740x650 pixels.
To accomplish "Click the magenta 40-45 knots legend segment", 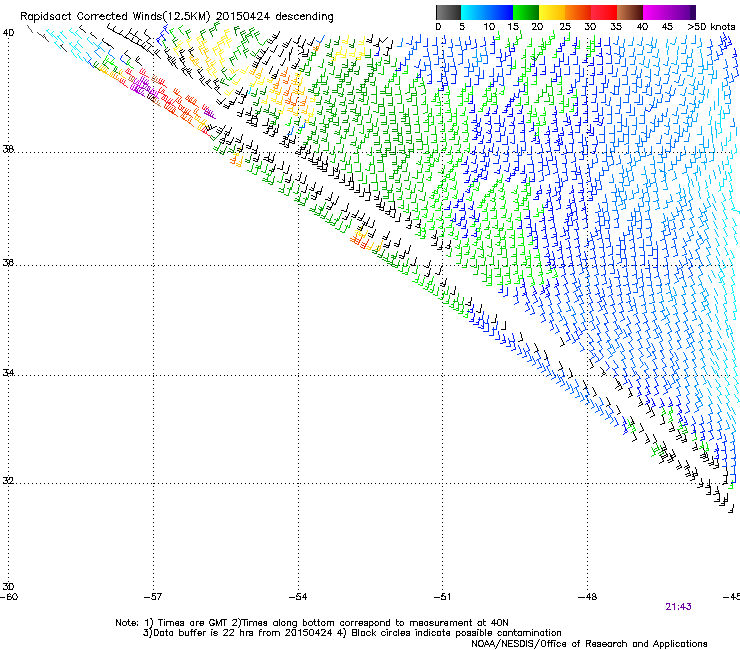I will [656, 12].
